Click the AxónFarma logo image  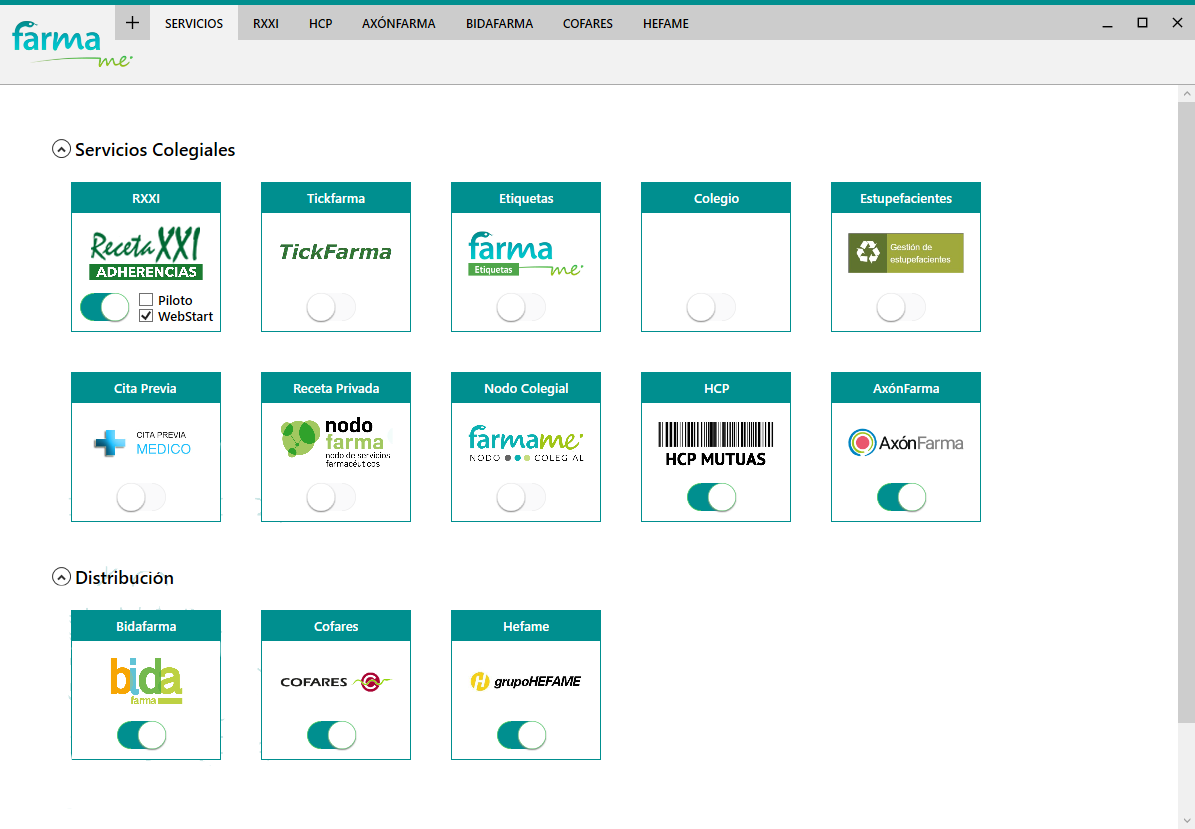[905, 443]
